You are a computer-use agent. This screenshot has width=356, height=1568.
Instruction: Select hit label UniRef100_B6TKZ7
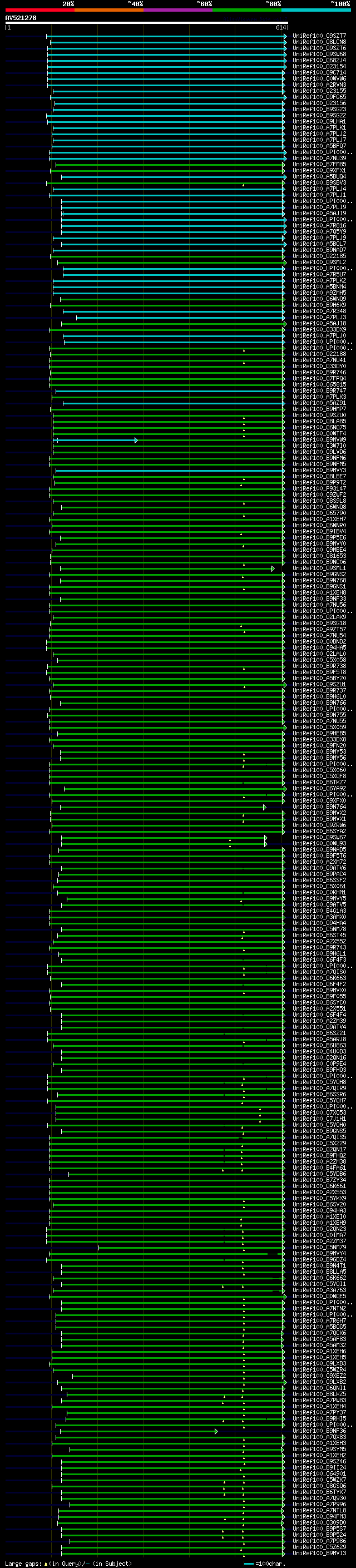click(x=319, y=782)
